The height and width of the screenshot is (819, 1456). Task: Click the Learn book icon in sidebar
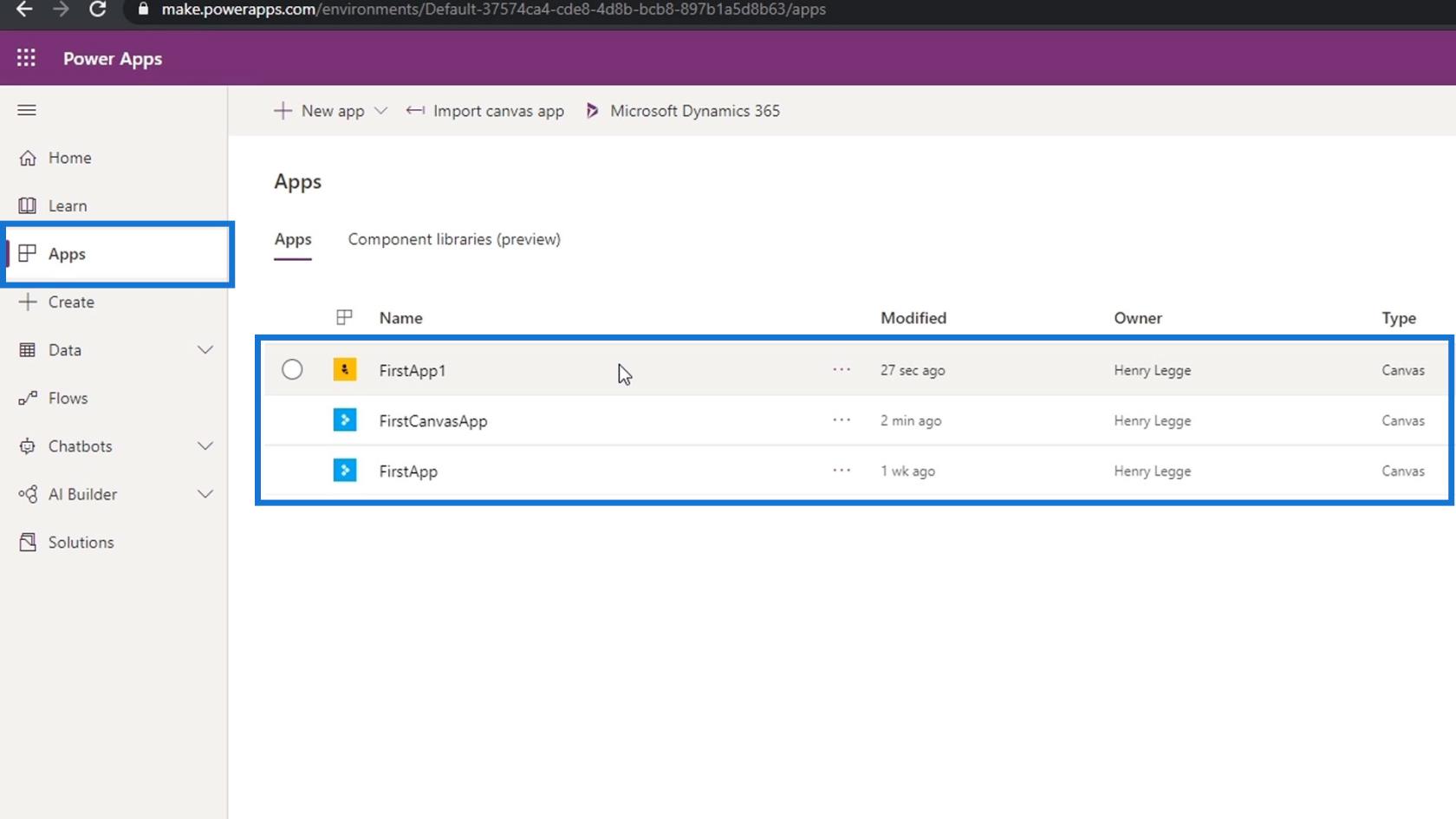(28, 205)
